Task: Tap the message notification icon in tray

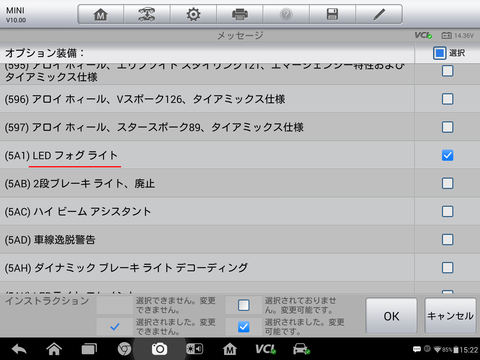Action: (417, 349)
